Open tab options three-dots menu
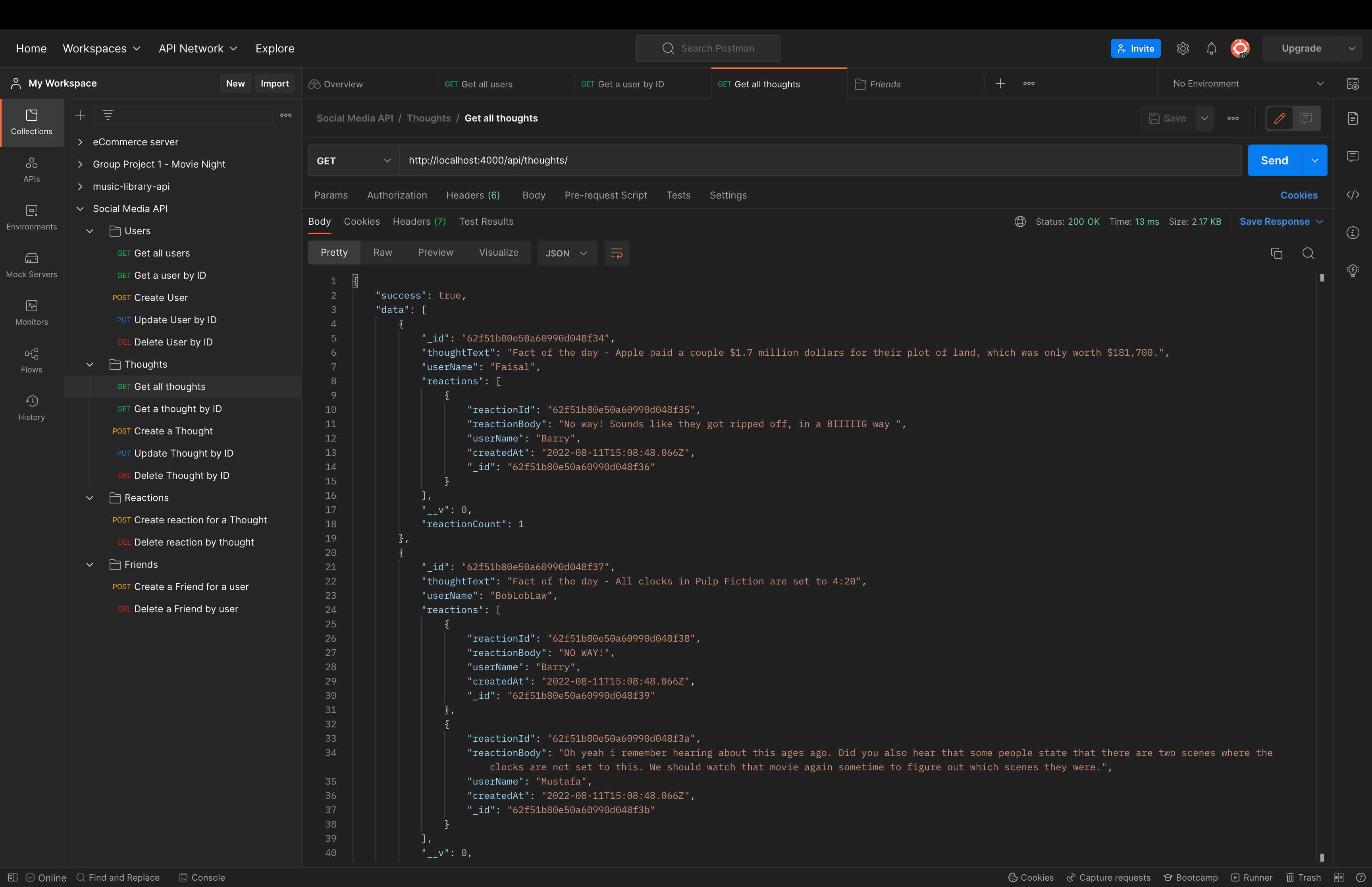This screenshot has width=1372, height=887. 1029,83
